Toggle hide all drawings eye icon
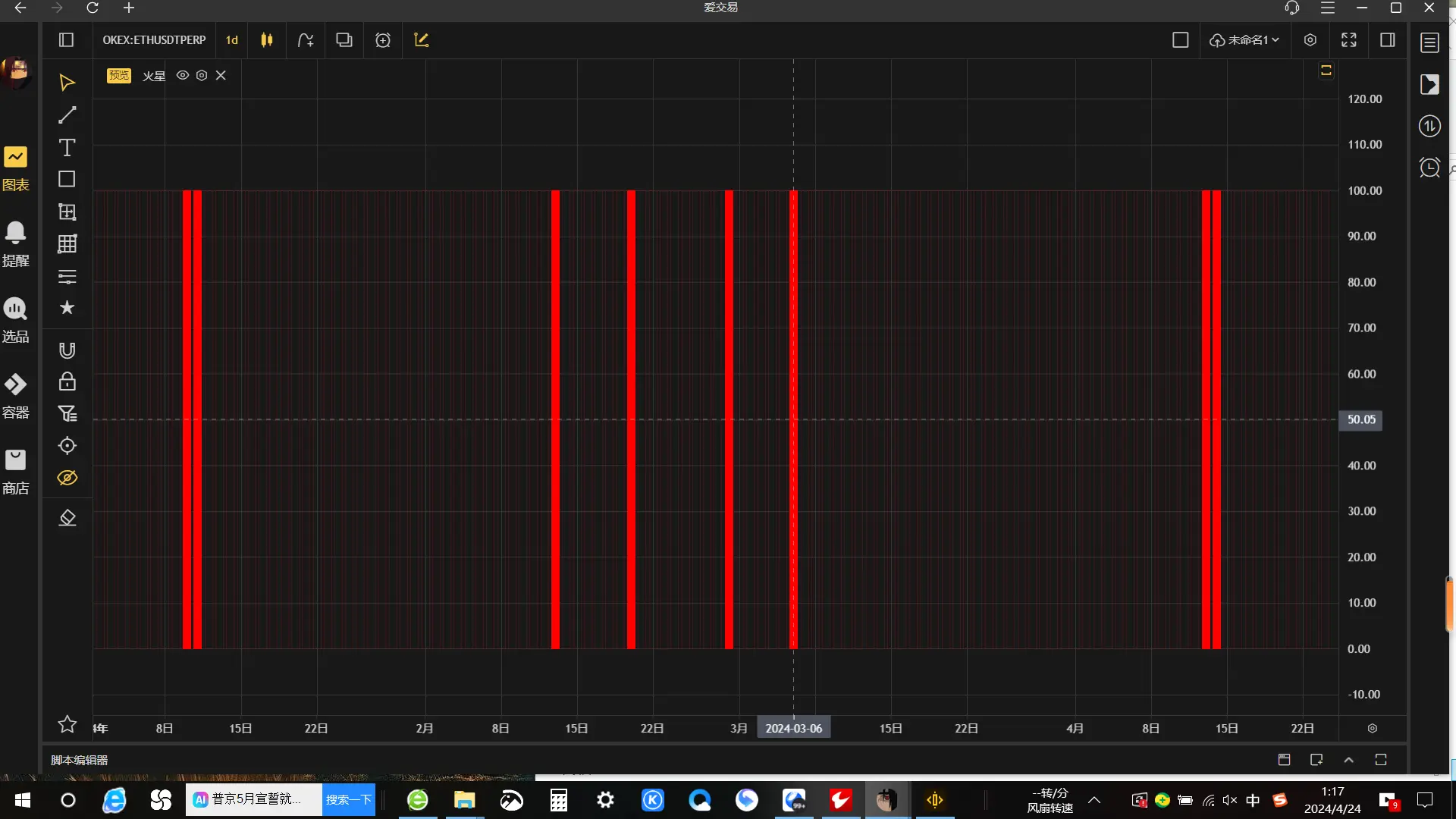Viewport: 1456px width, 819px height. click(67, 478)
